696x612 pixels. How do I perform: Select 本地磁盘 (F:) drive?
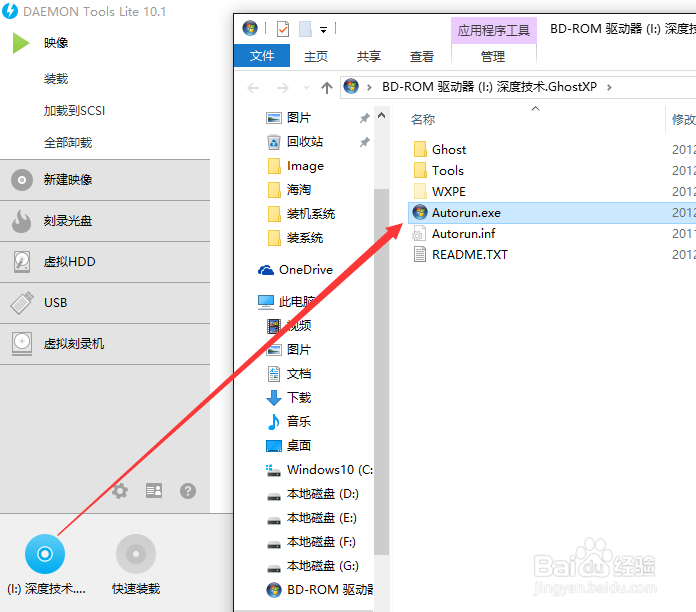pyautogui.click(x=311, y=541)
